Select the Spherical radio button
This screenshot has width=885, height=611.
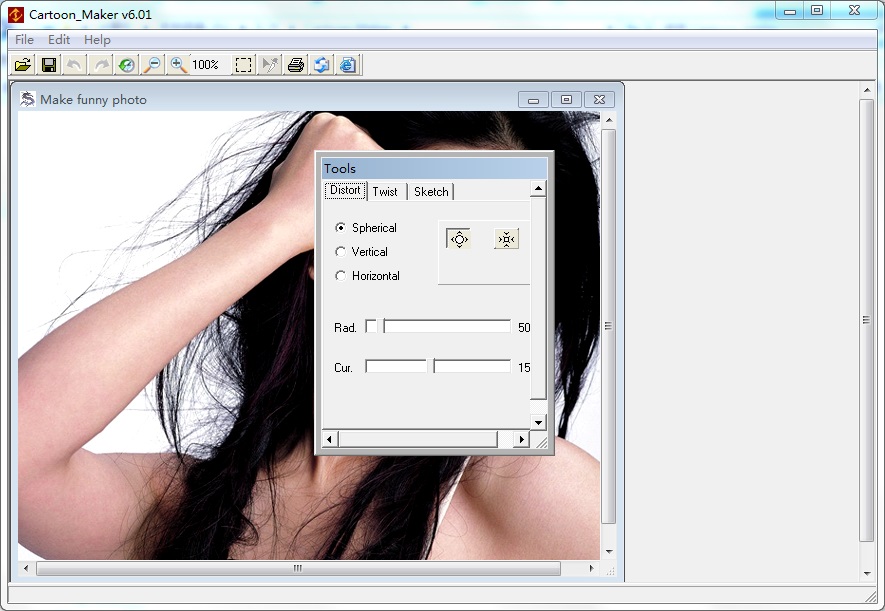pos(340,227)
